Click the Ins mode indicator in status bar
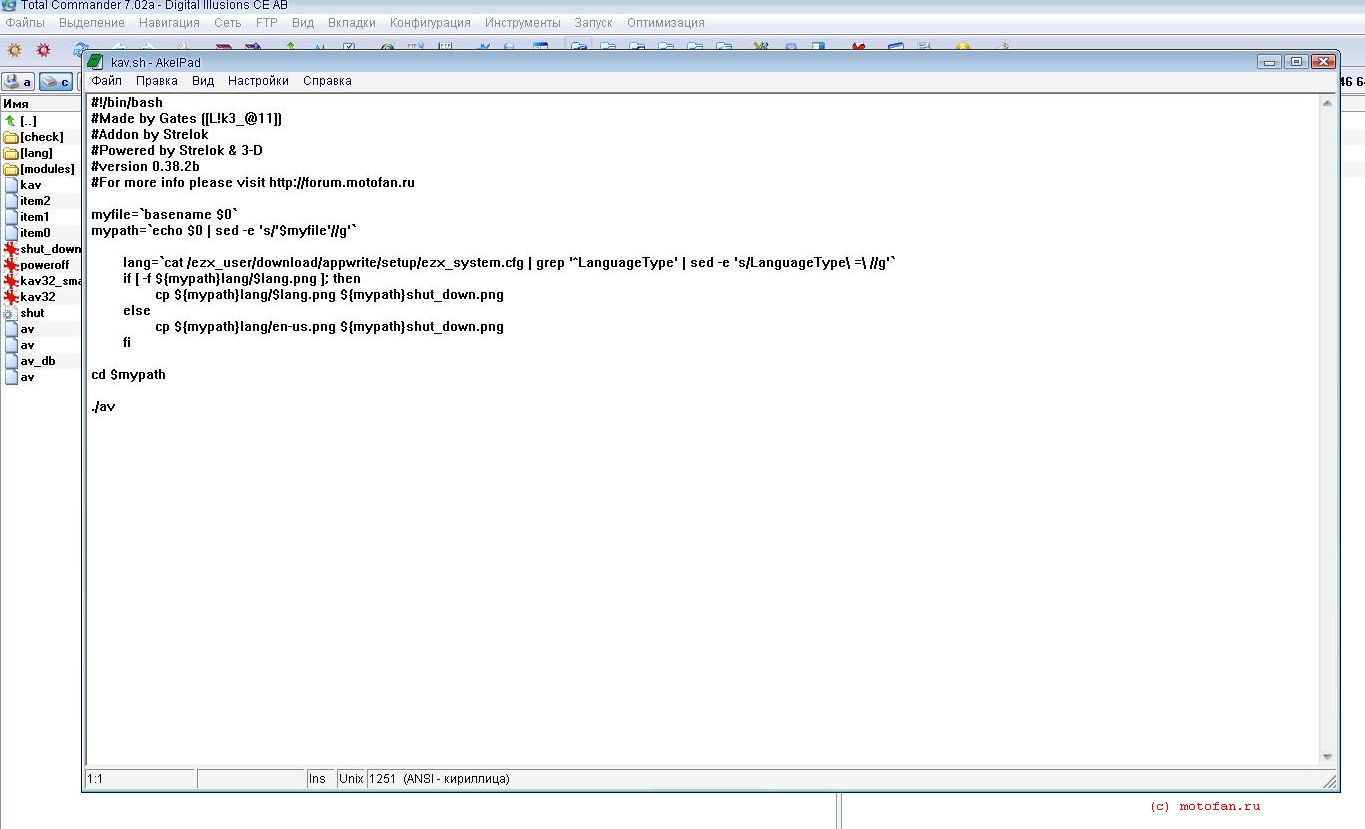This screenshot has width=1365, height=829. [x=320, y=778]
